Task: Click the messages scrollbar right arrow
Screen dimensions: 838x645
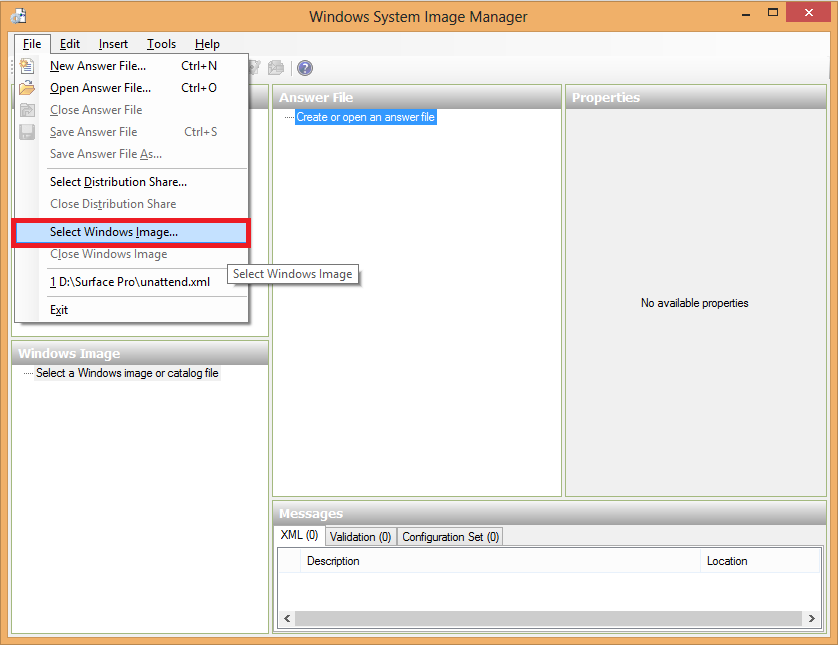Action: pos(811,618)
